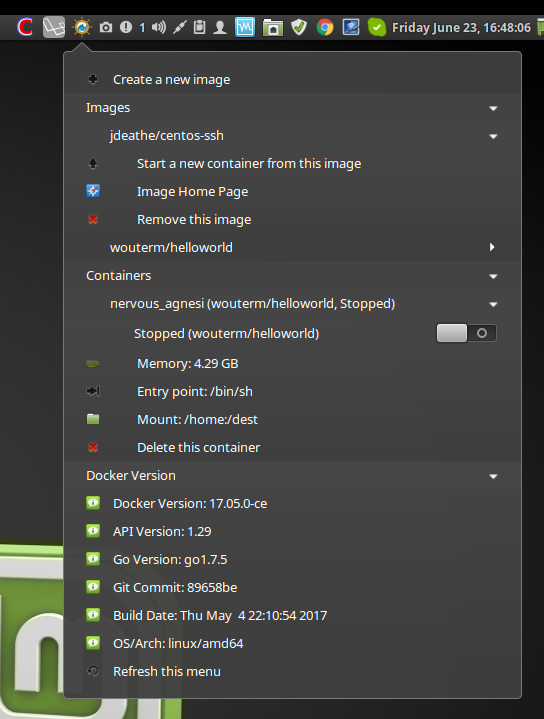Click the shield security tray icon

coord(299,28)
